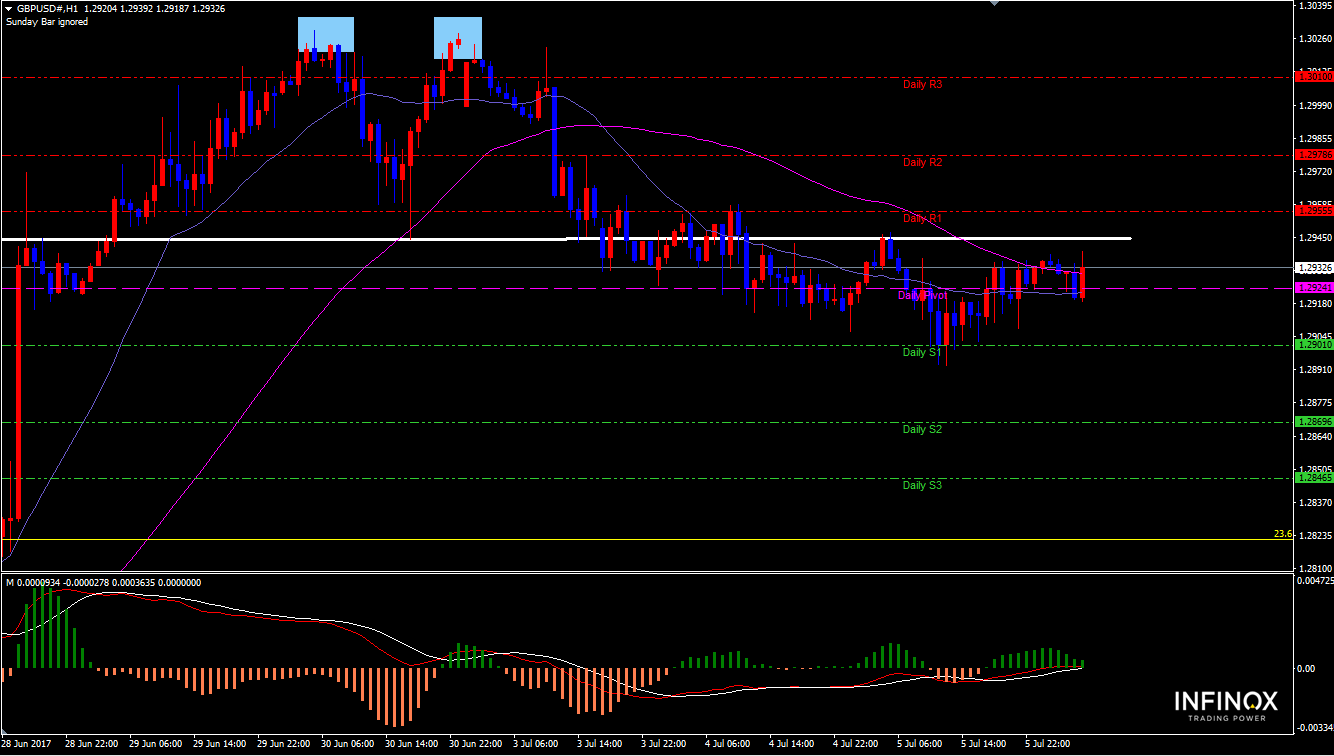Click the MACD indicator values text
Image resolution: width=1334 pixels, height=756 pixels.
[103, 582]
